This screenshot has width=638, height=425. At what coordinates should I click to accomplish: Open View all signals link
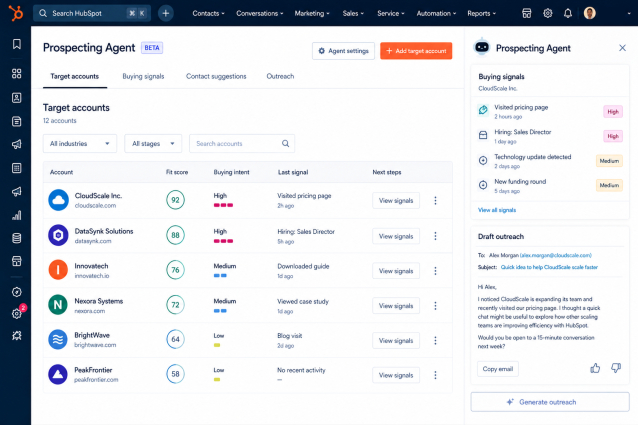[497, 210]
